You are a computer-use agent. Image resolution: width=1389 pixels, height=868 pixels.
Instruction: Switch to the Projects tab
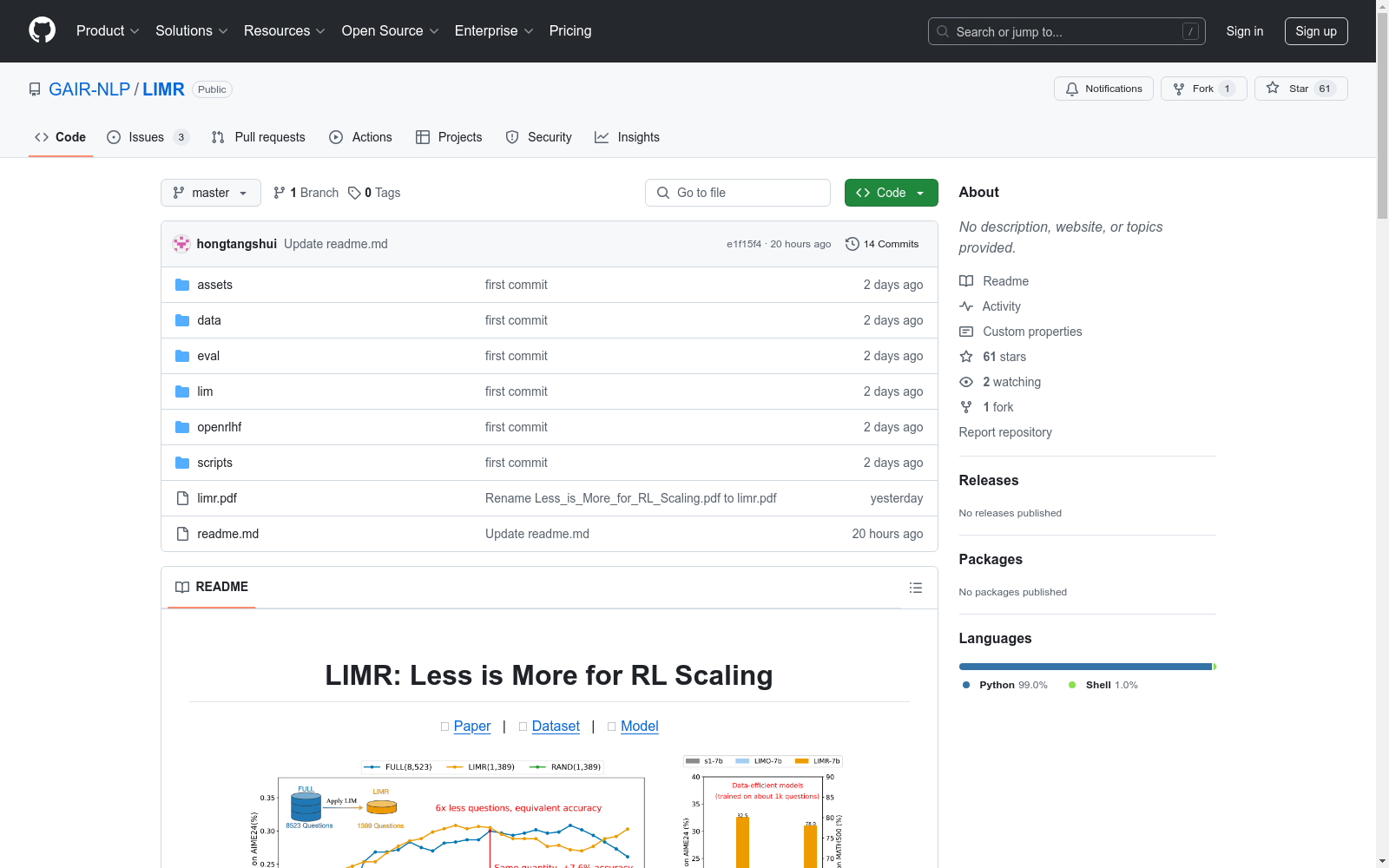point(449,137)
